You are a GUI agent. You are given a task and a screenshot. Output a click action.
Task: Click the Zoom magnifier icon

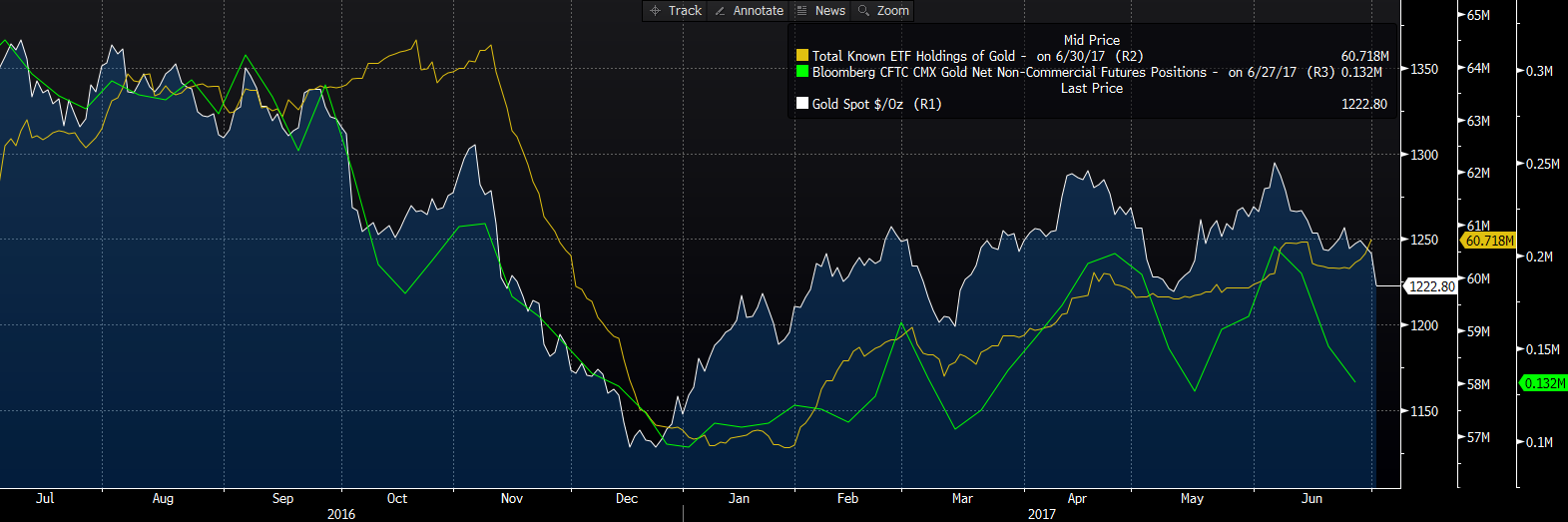click(x=864, y=11)
